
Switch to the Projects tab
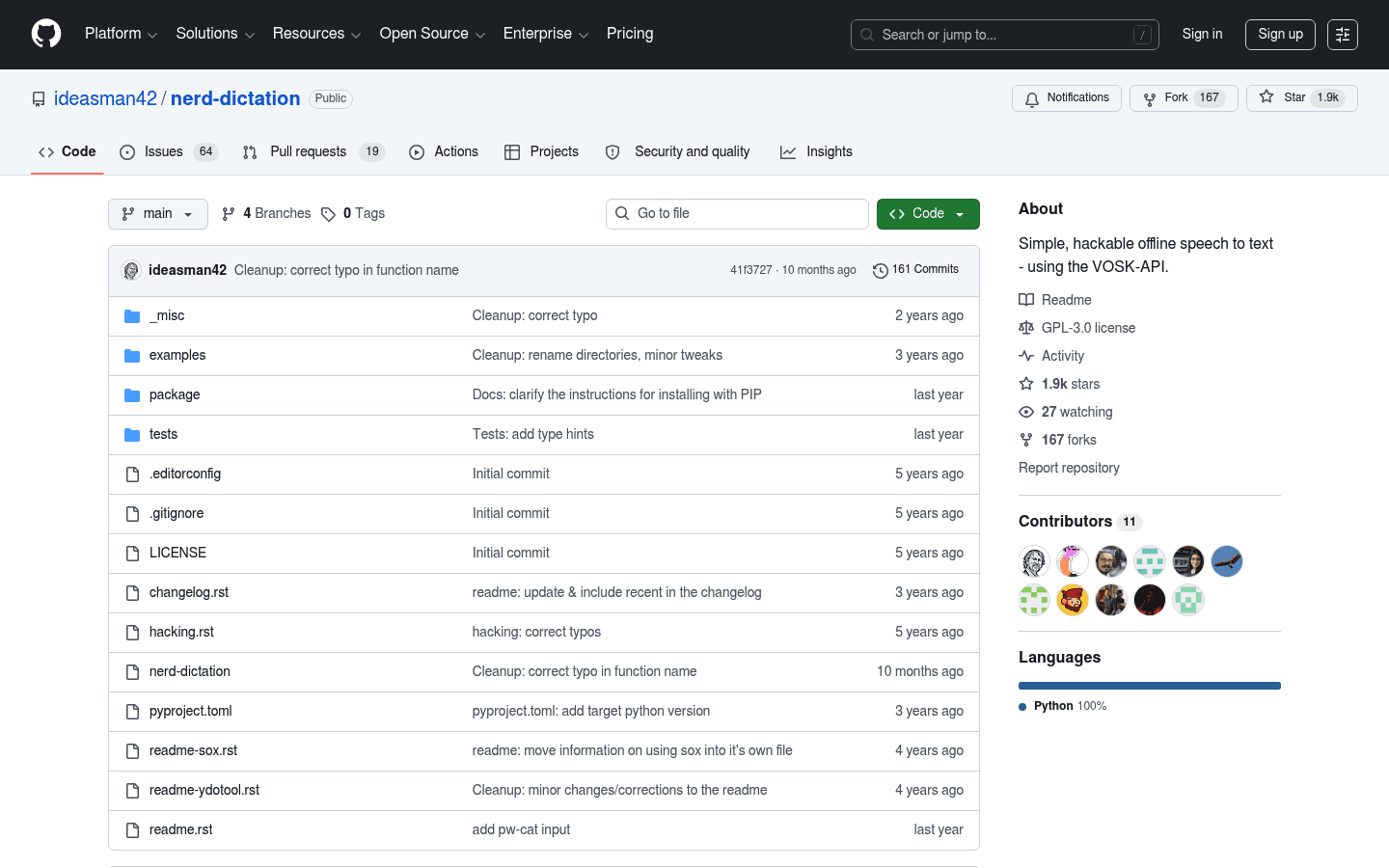pos(542,151)
